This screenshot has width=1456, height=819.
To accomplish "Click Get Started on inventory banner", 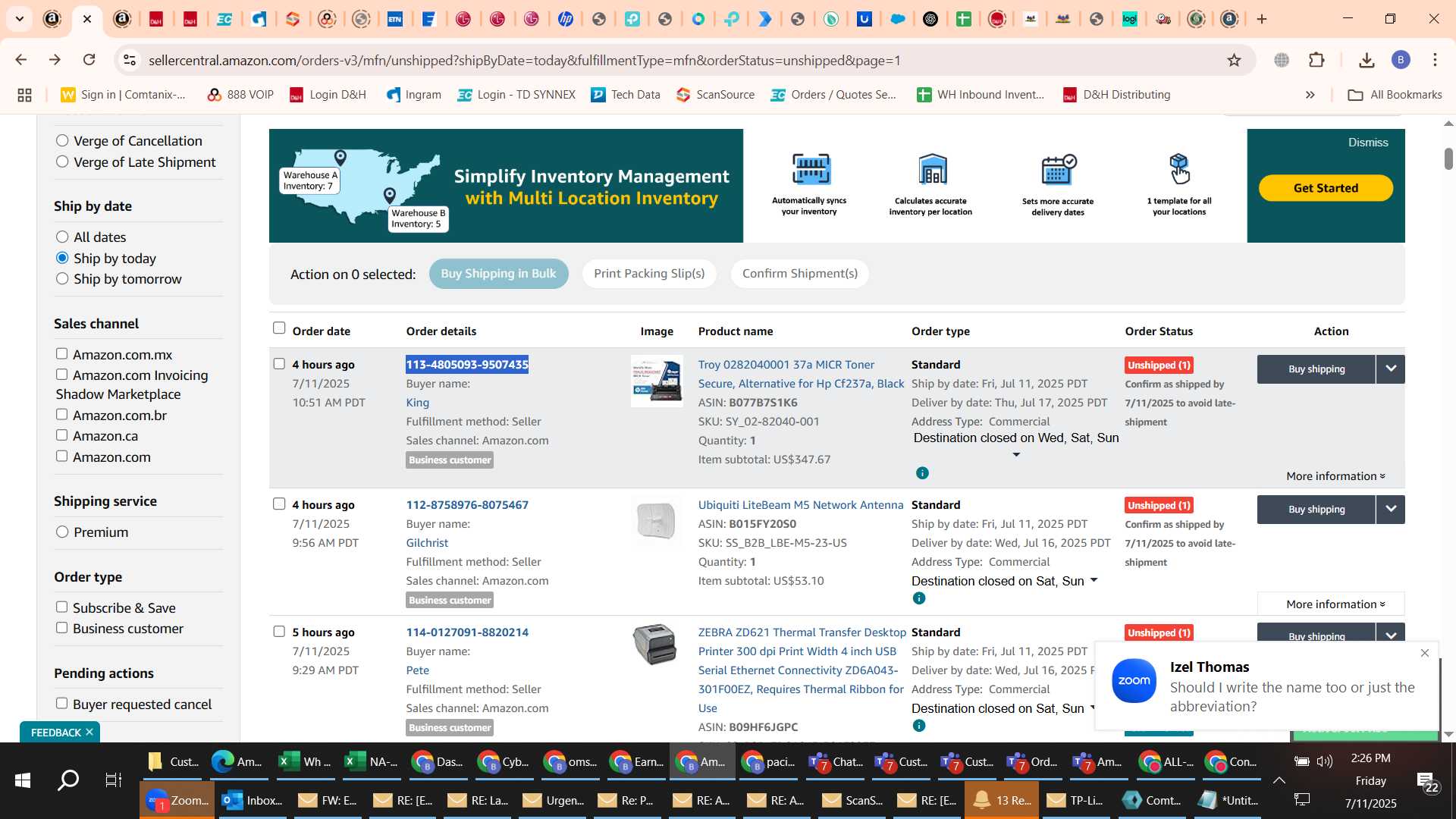I will click(x=1326, y=188).
